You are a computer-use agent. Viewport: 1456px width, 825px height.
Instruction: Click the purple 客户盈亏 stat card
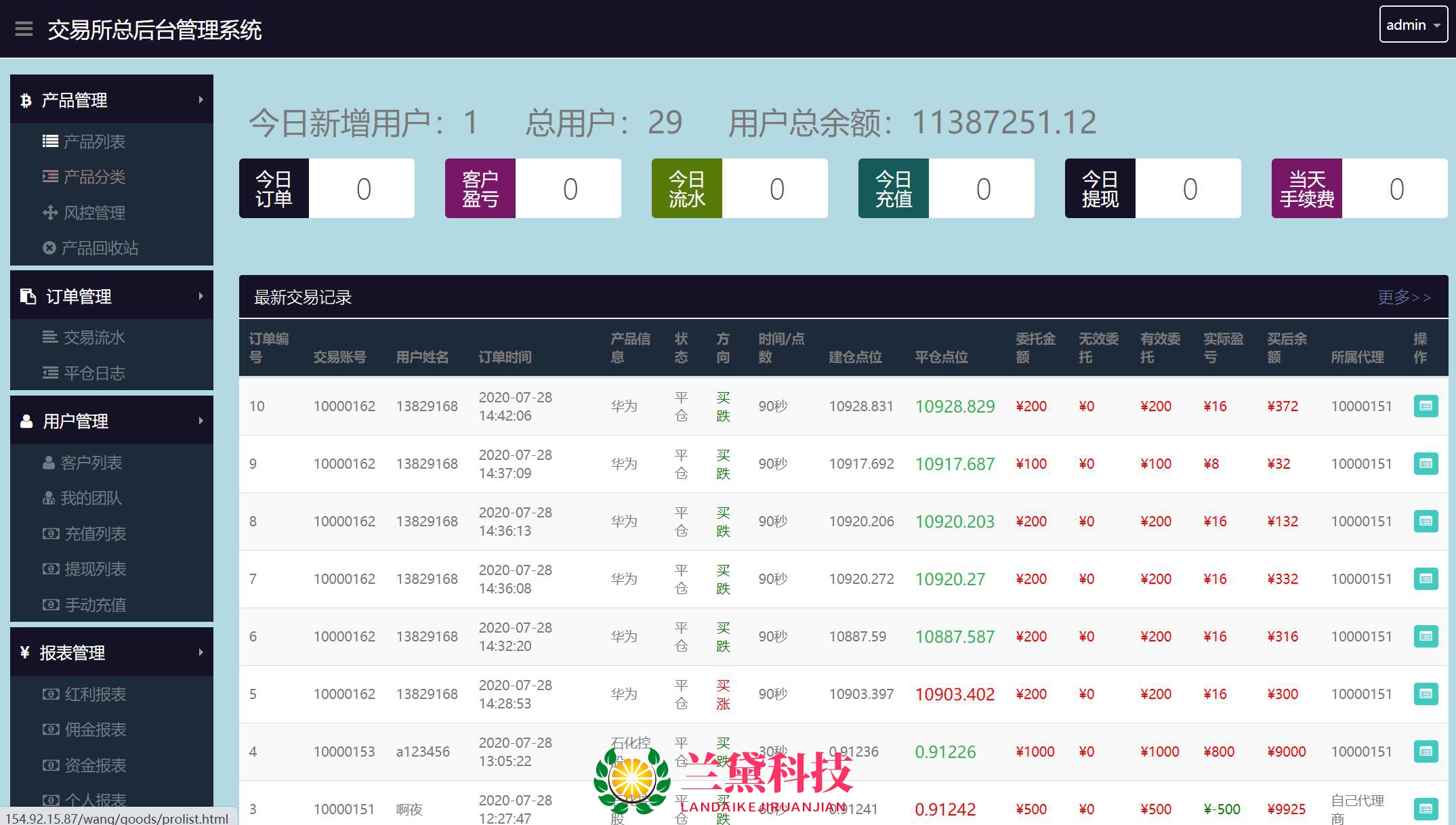(x=533, y=188)
